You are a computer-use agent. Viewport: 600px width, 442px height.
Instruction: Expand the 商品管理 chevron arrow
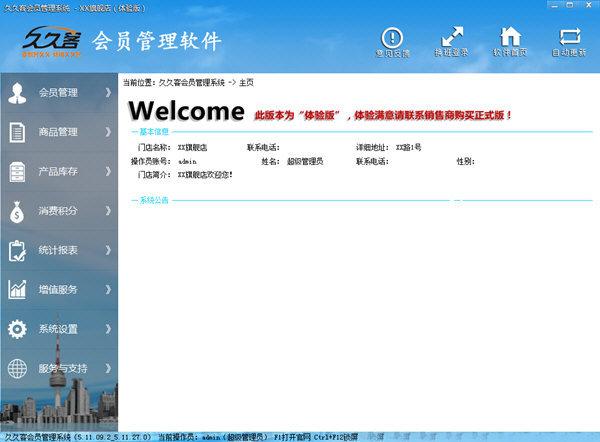click(108, 132)
